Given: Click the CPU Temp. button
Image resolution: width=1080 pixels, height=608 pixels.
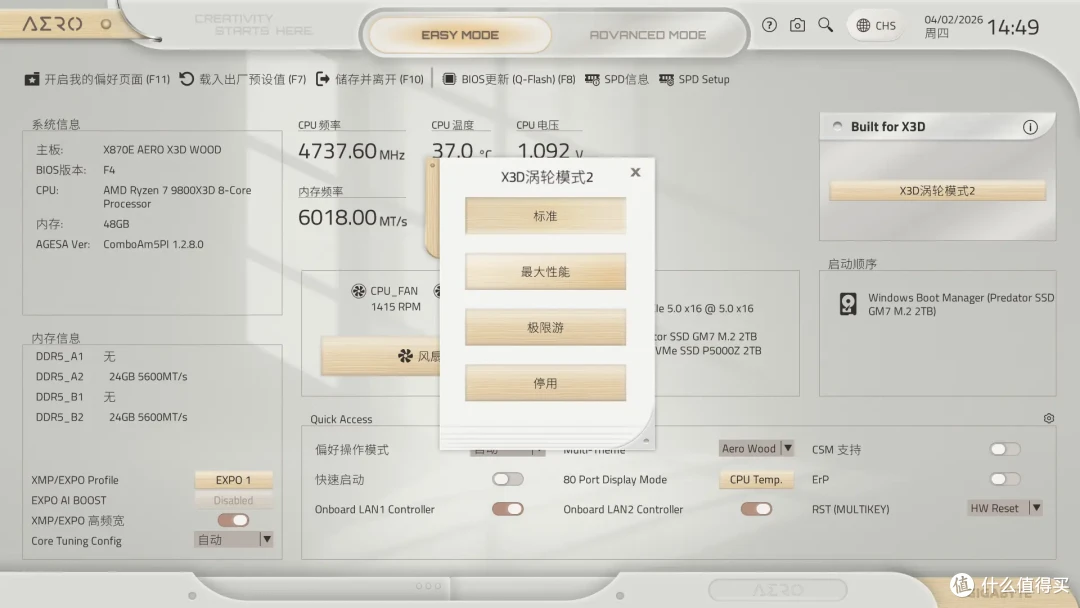Looking at the screenshot, I should click(x=756, y=479).
